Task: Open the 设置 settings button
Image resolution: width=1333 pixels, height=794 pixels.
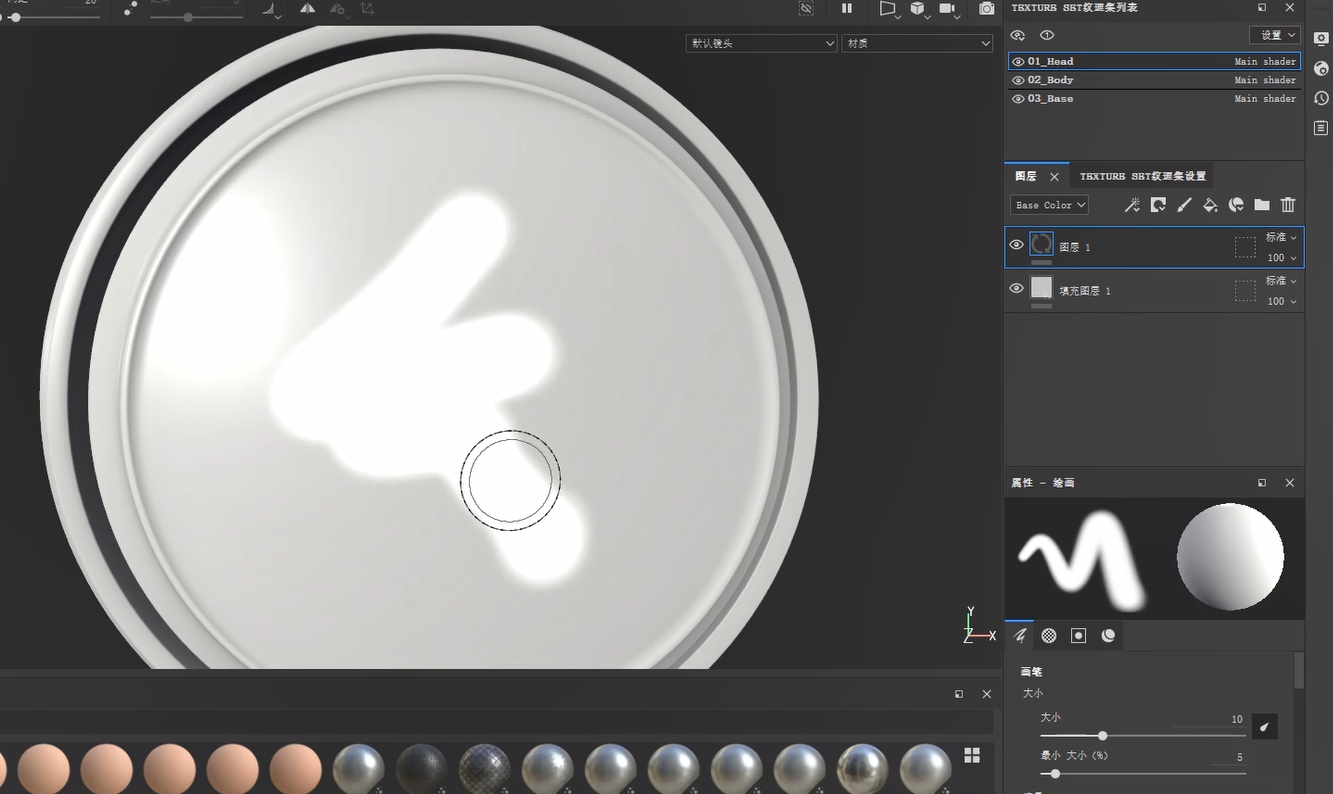Action: [1275, 35]
